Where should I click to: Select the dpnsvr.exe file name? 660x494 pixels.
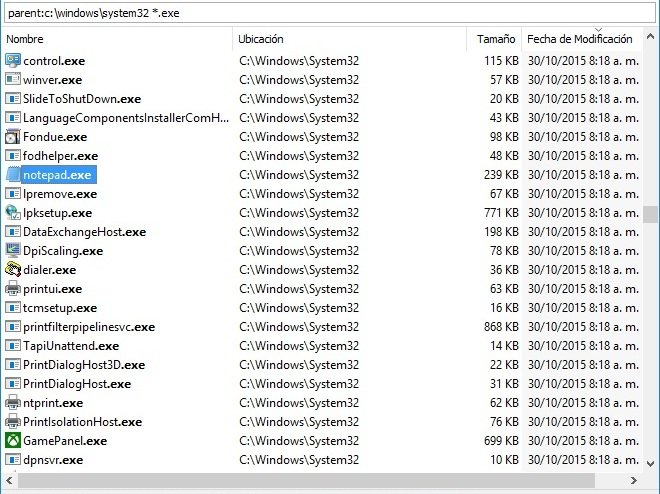[53, 460]
